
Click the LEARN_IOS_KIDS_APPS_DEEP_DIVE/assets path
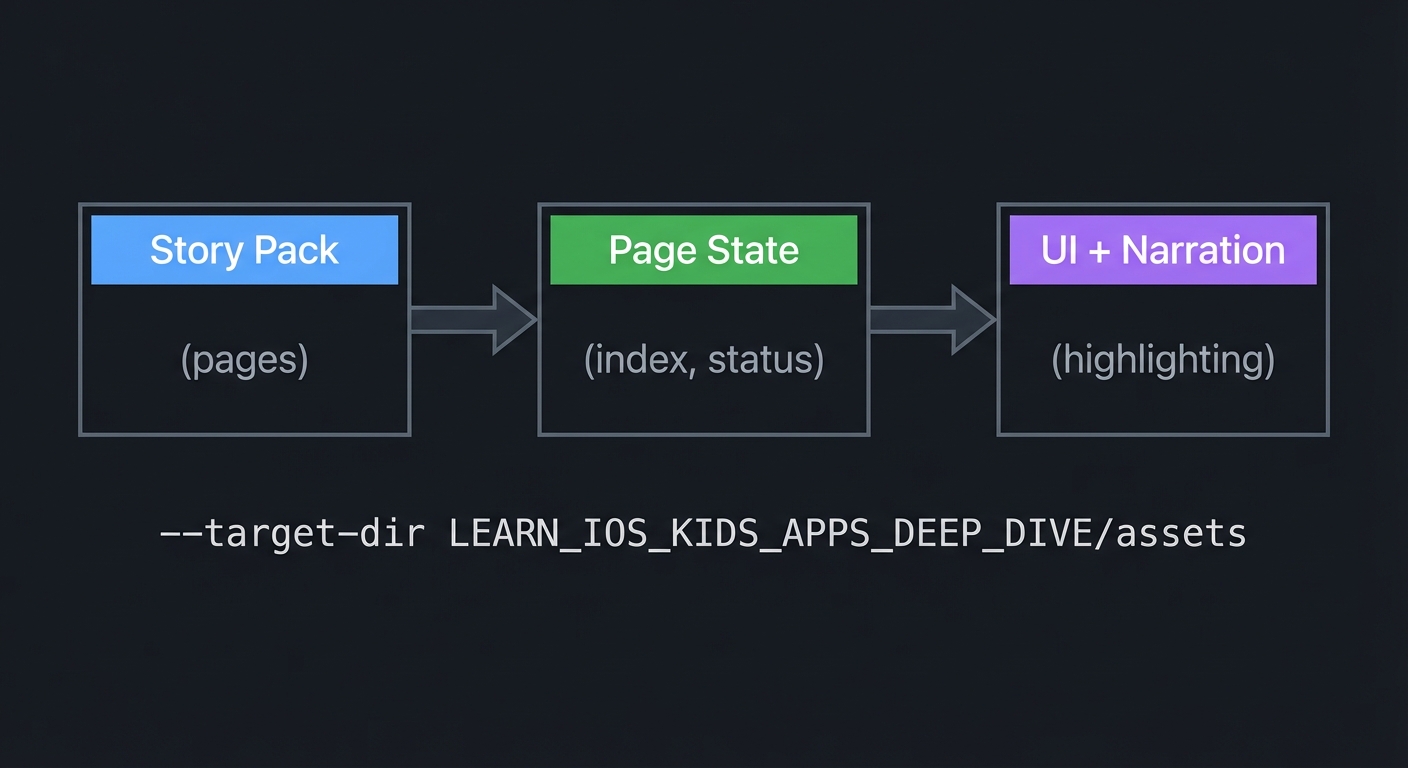click(847, 533)
